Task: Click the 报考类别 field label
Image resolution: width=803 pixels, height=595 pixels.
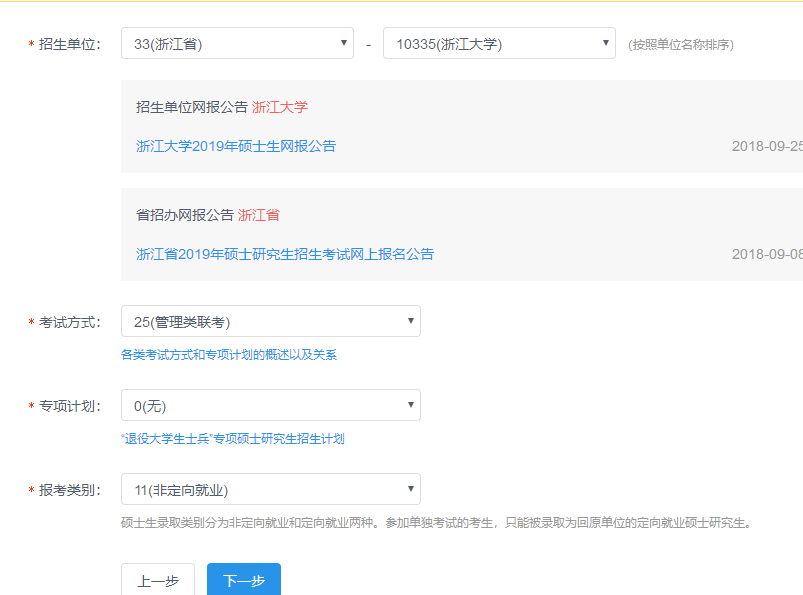Action: tap(69, 490)
